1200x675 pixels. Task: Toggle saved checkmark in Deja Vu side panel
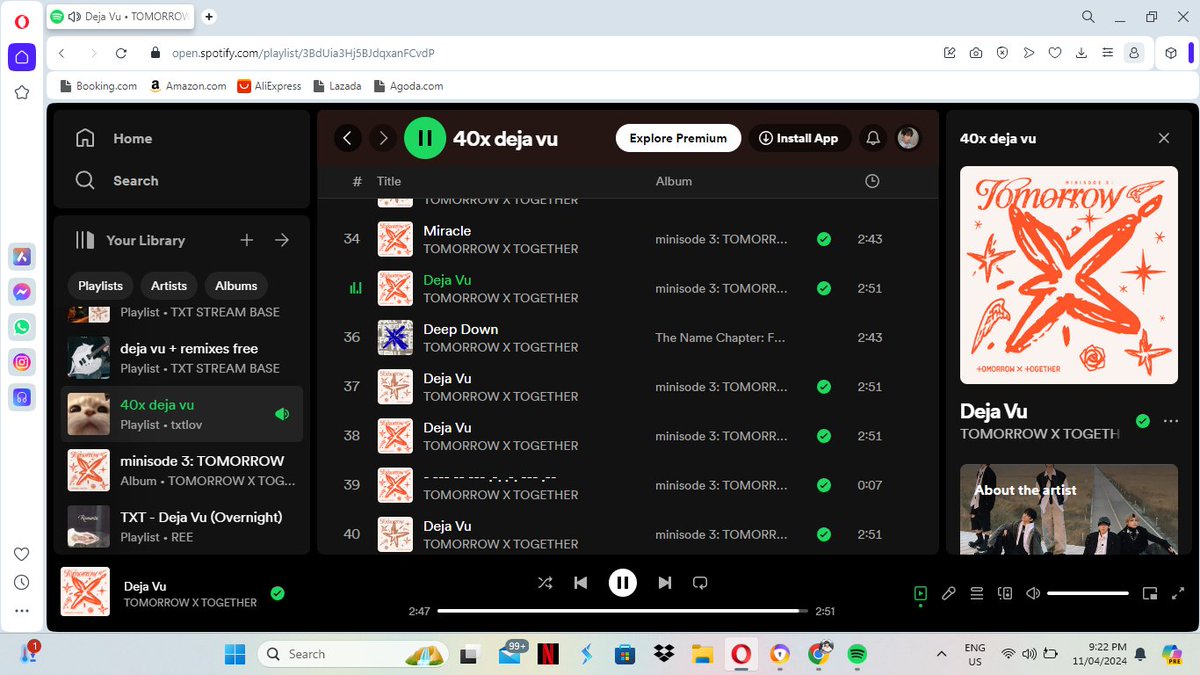tap(1143, 421)
